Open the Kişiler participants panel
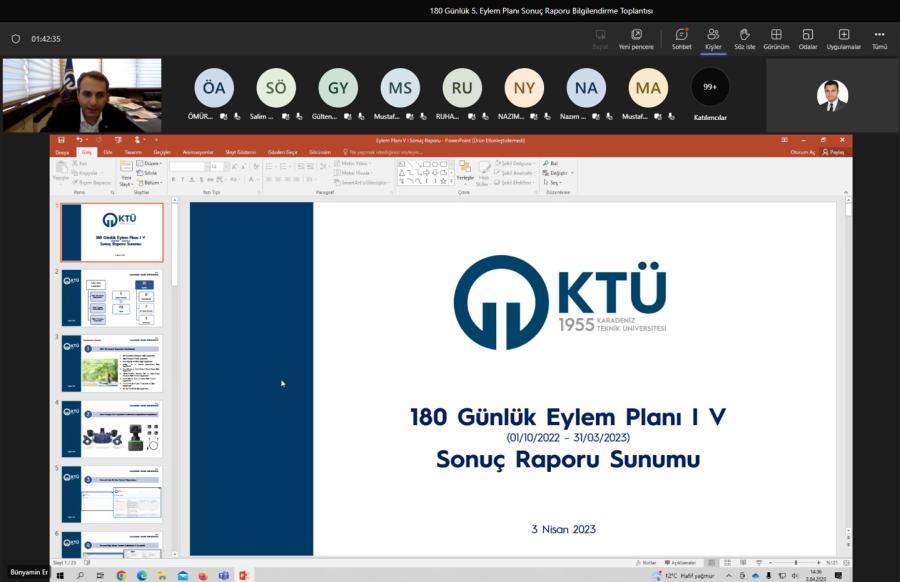900x582 pixels. (x=713, y=38)
